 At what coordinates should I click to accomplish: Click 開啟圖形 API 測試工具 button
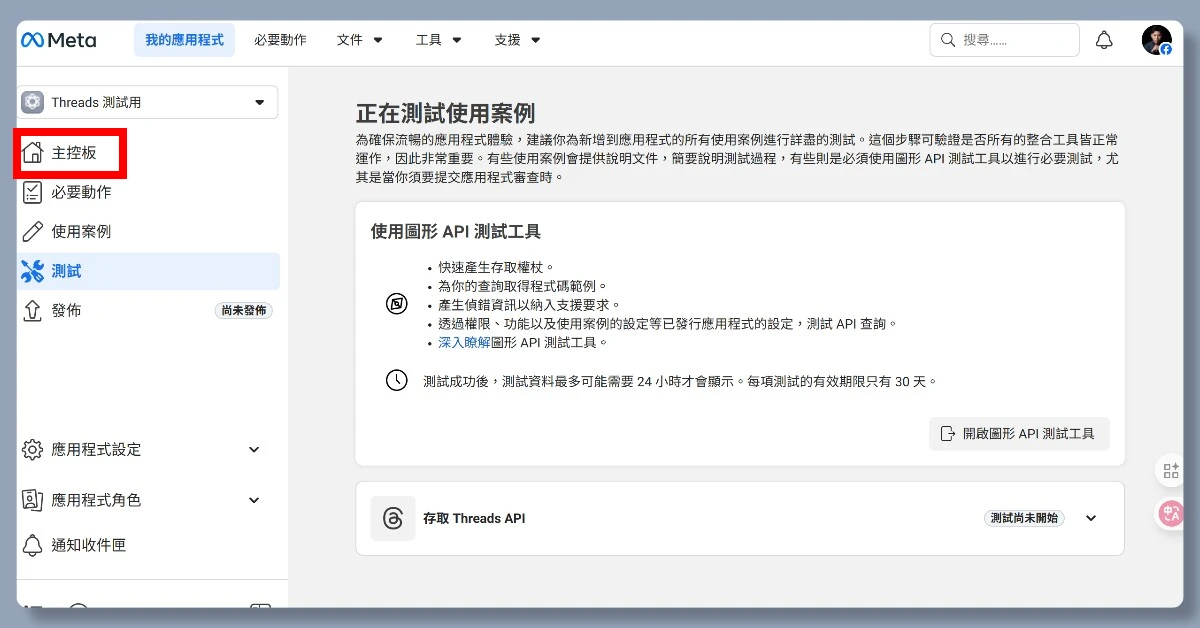tap(1019, 433)
